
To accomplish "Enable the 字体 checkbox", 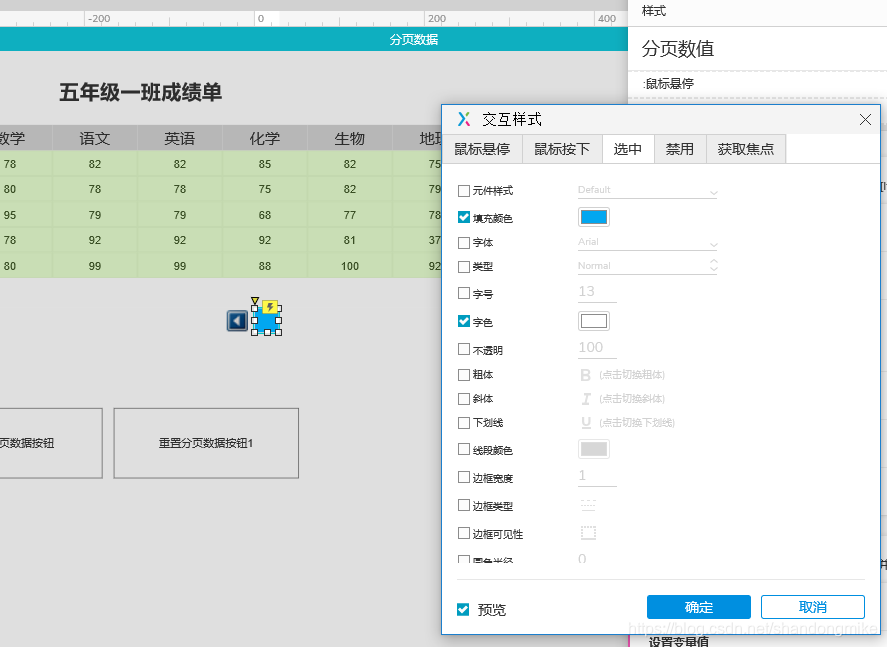I will (x=464, y=243).
